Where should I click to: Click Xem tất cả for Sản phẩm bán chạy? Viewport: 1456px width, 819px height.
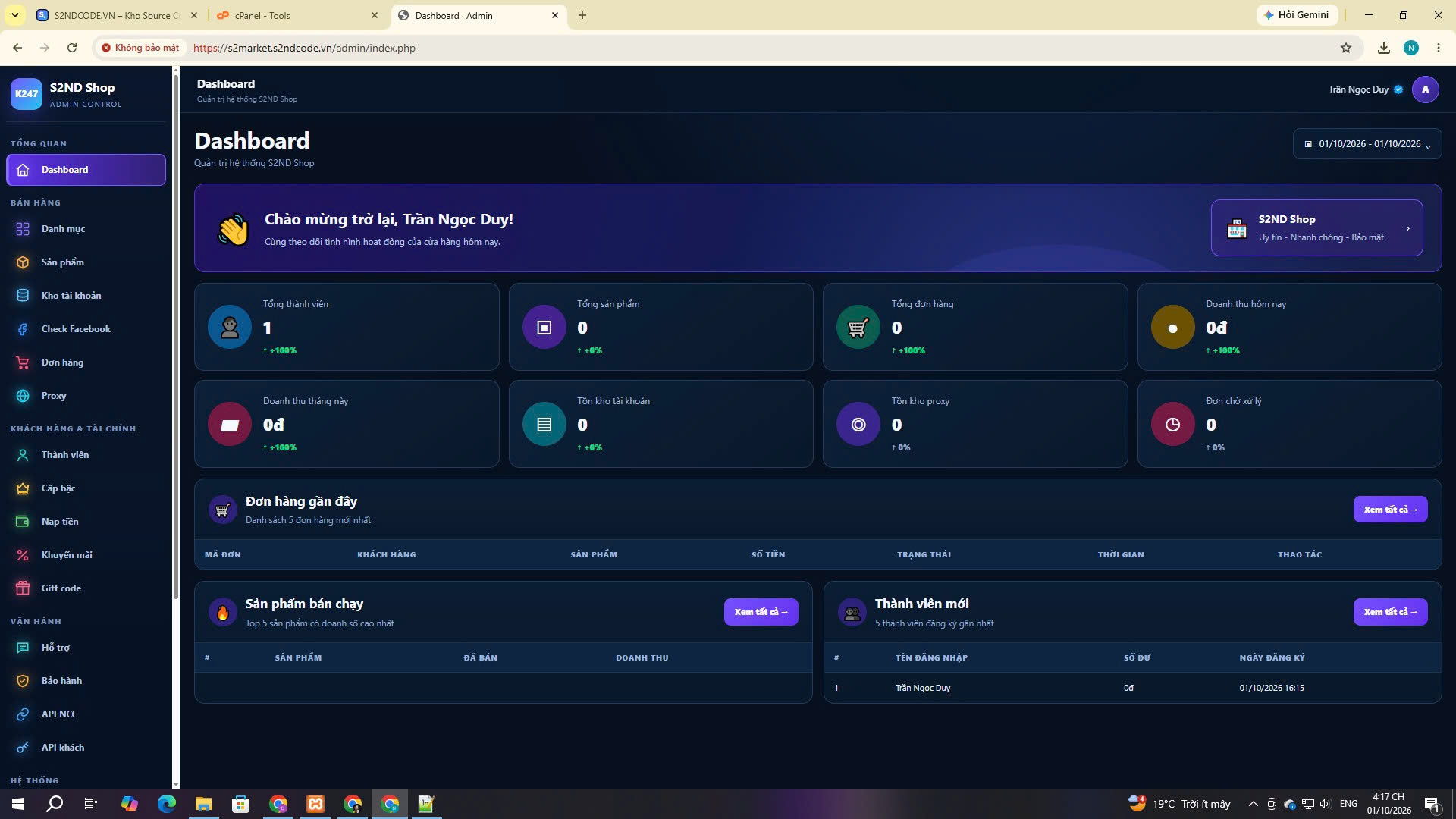761,612
